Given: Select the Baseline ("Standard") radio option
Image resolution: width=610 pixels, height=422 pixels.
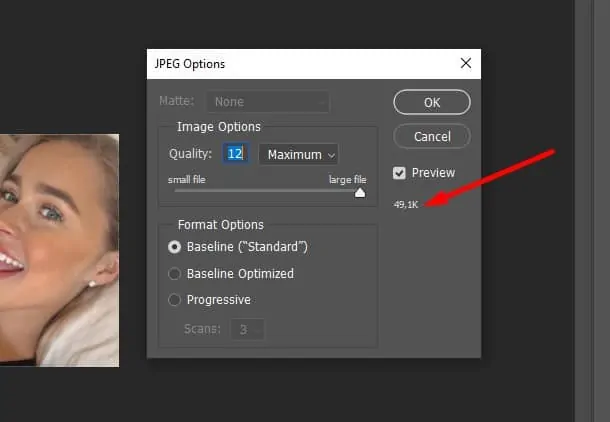Looking at the screenshot, I should tap(175, 246).
